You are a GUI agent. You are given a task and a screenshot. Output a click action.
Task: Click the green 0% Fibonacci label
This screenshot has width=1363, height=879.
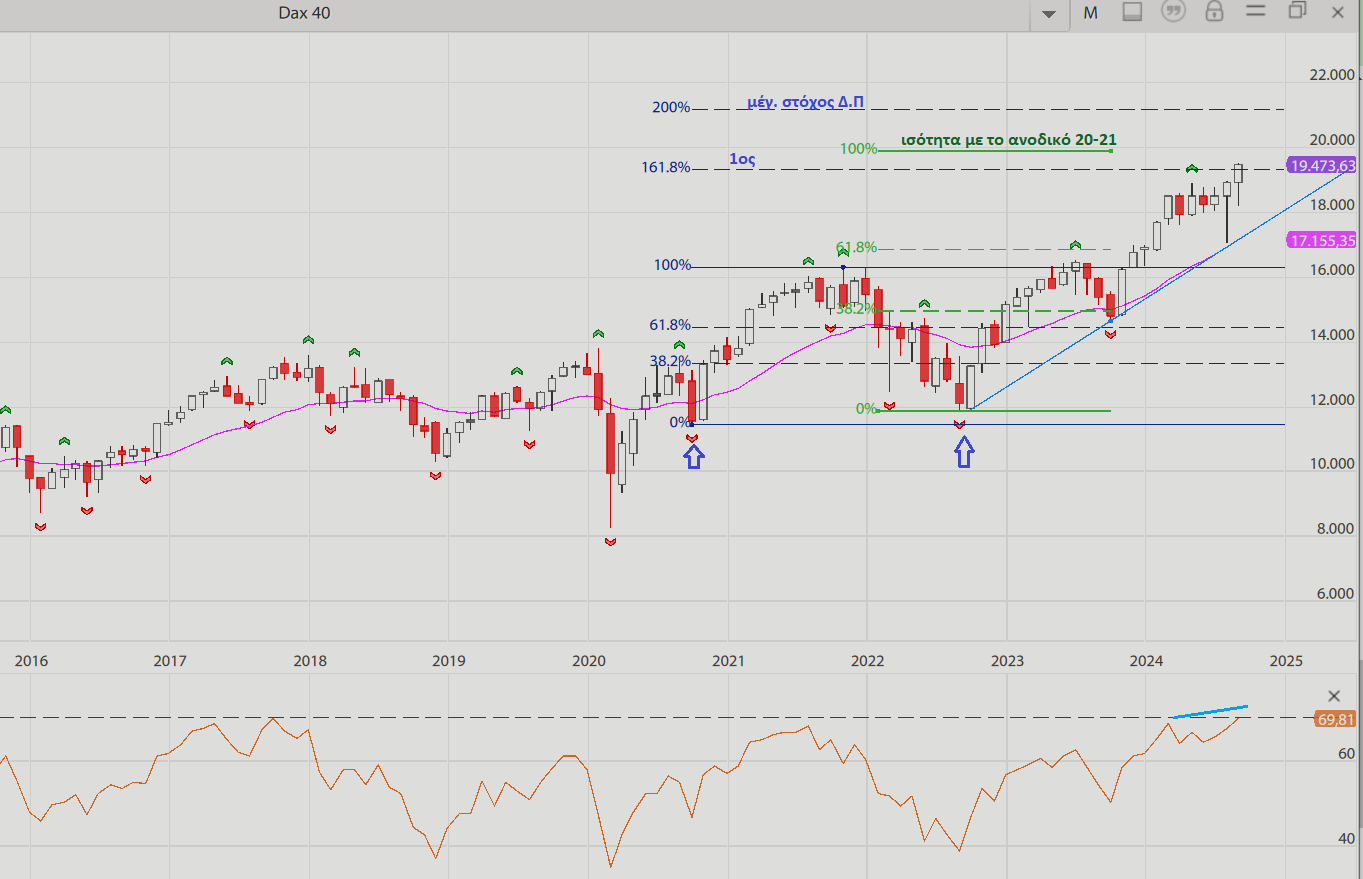(867, 409)
